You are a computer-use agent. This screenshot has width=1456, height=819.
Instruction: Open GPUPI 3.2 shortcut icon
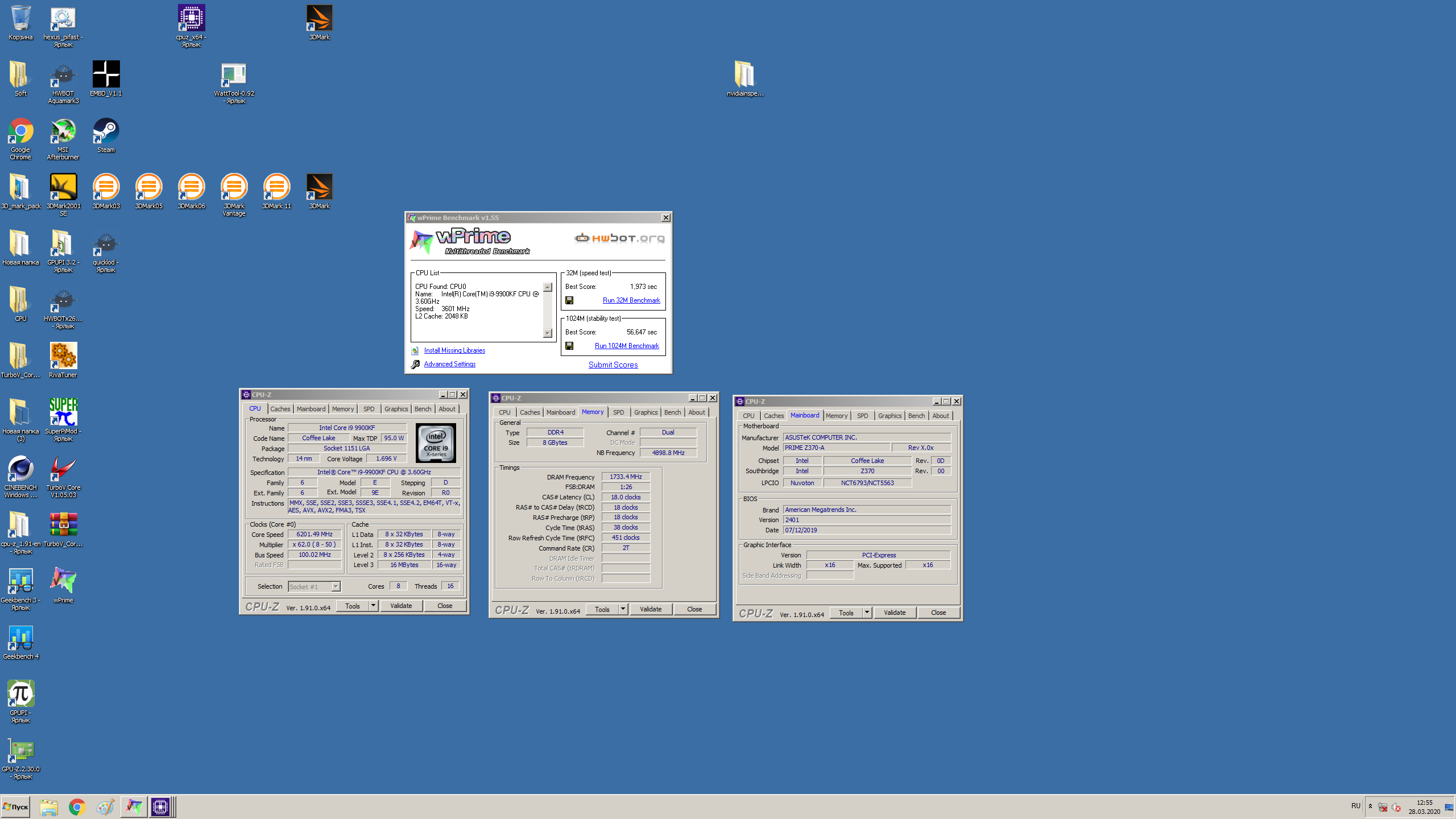63,251
